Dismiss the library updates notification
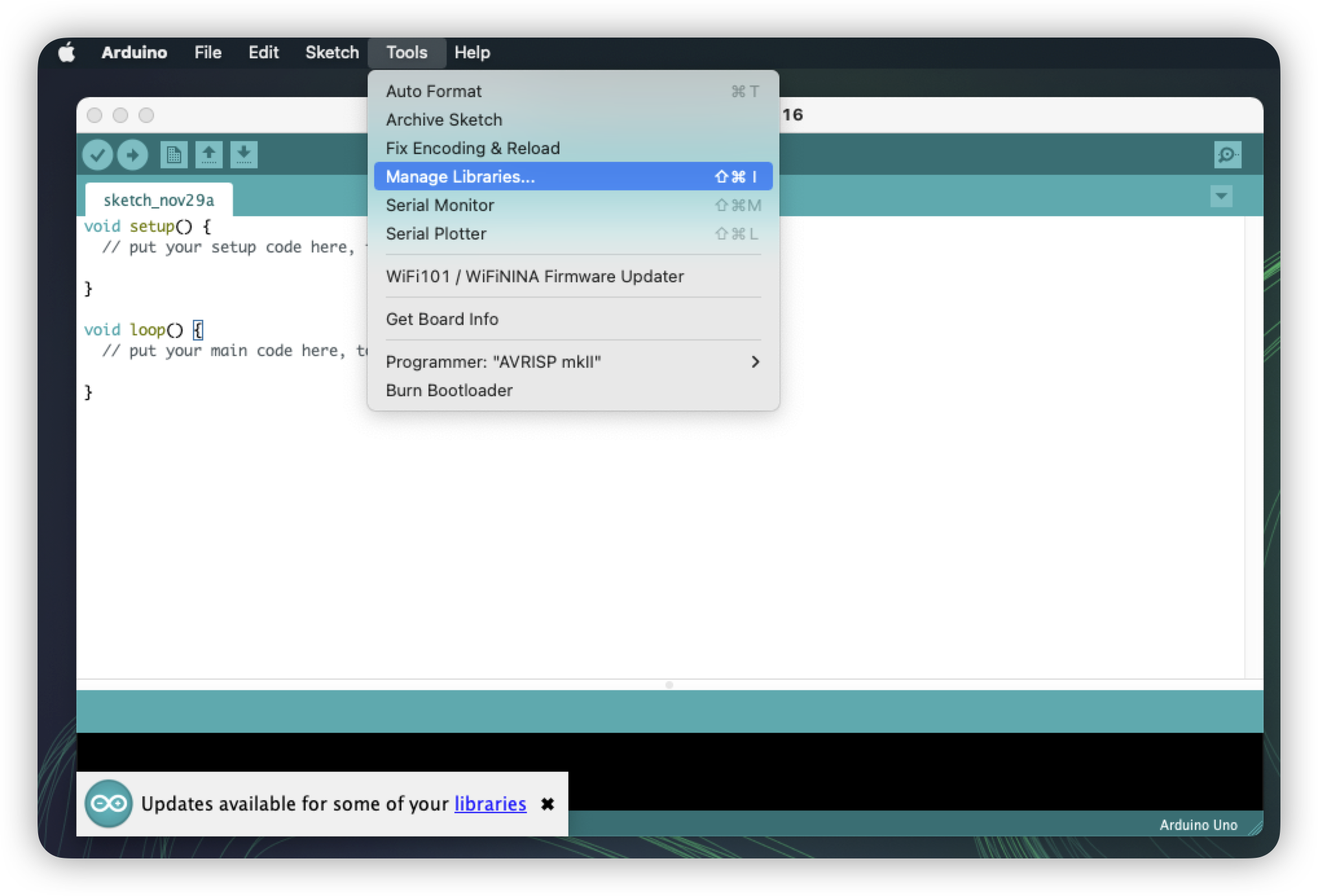The image size is (1318, 896). [x=548, y=804]
